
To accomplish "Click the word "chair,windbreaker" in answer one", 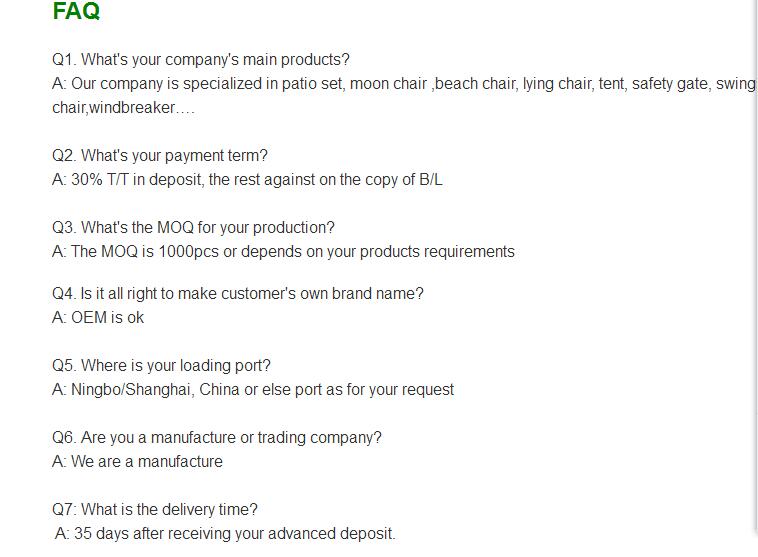I will 113,108.
